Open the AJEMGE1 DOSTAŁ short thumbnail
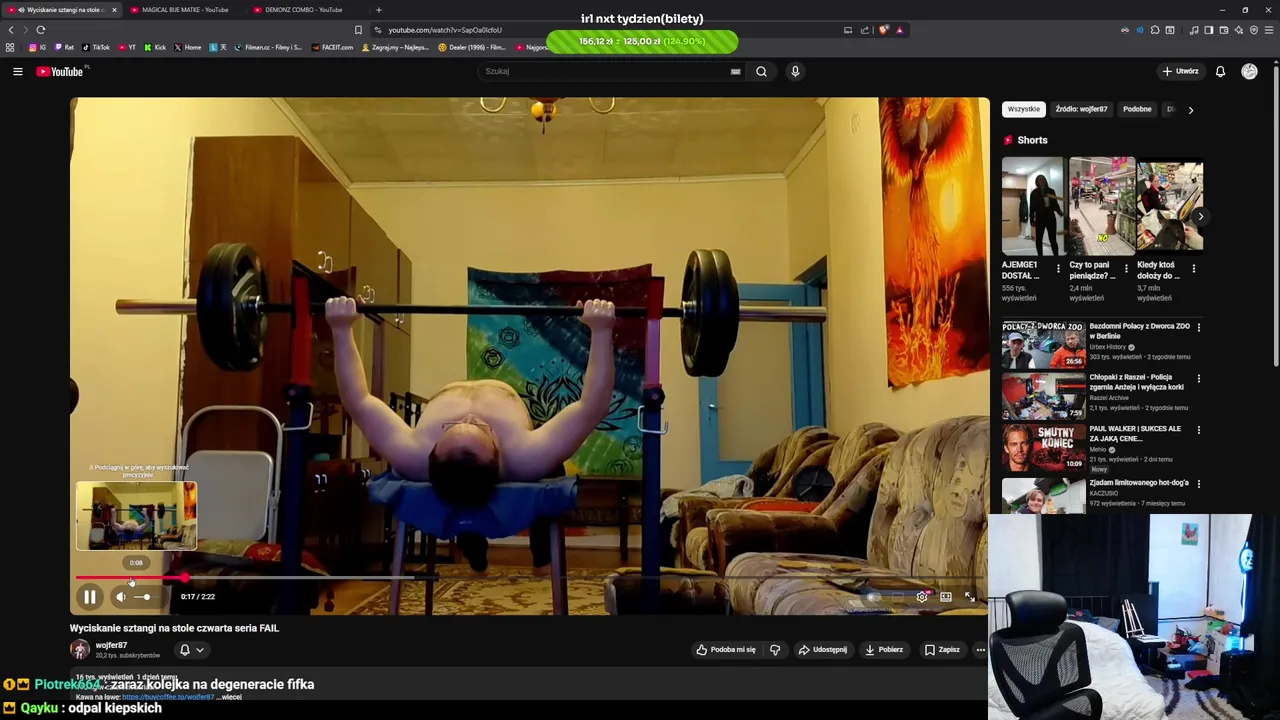This screenshot has height=720, width=1280. [1034, 205]
